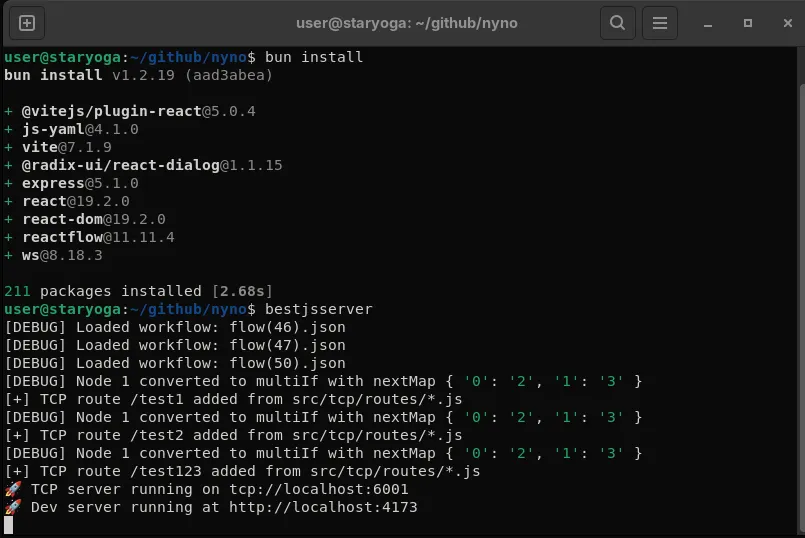Click the window title user@staryoga: ~/github/nyno
This screenshot has height=538, width=805.
407,22
